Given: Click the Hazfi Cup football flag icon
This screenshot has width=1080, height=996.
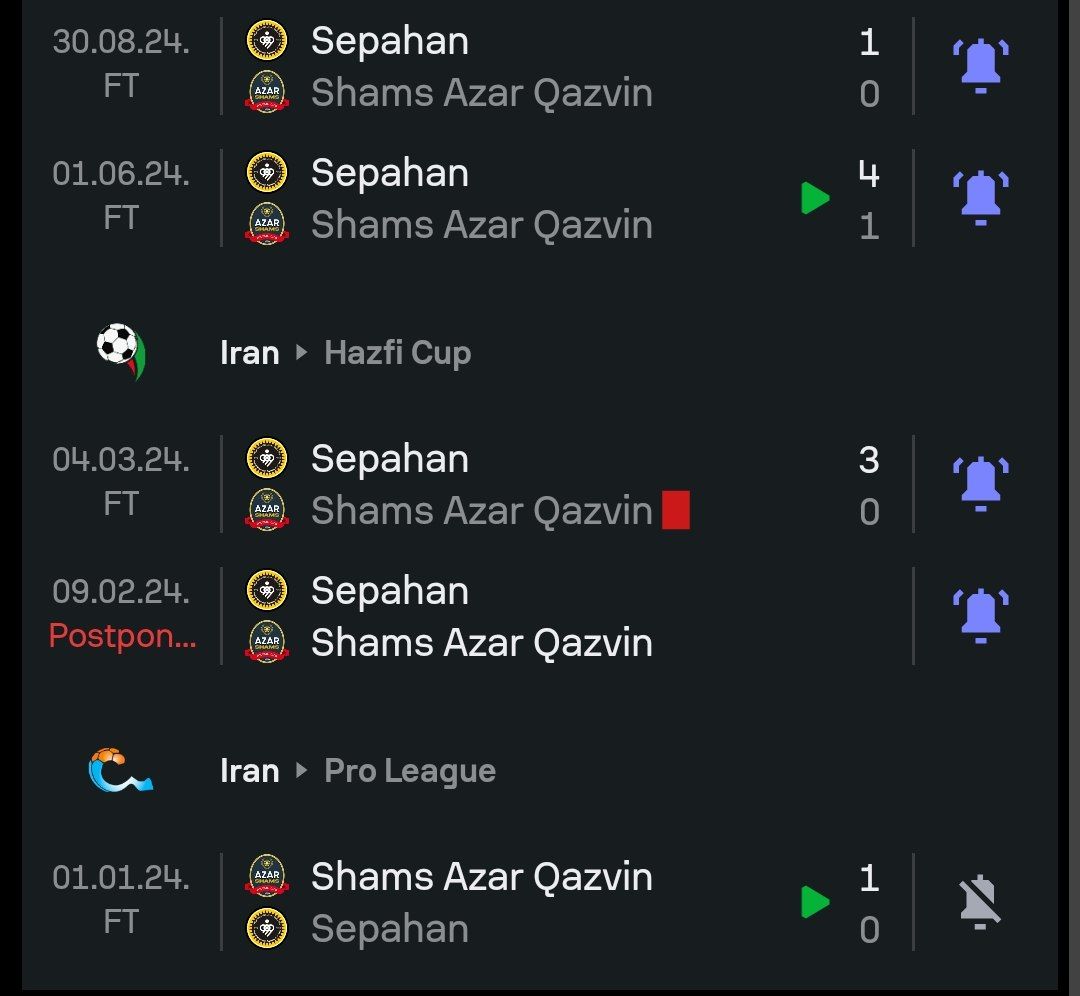Looking at the screenshot, I should point(121,352).
